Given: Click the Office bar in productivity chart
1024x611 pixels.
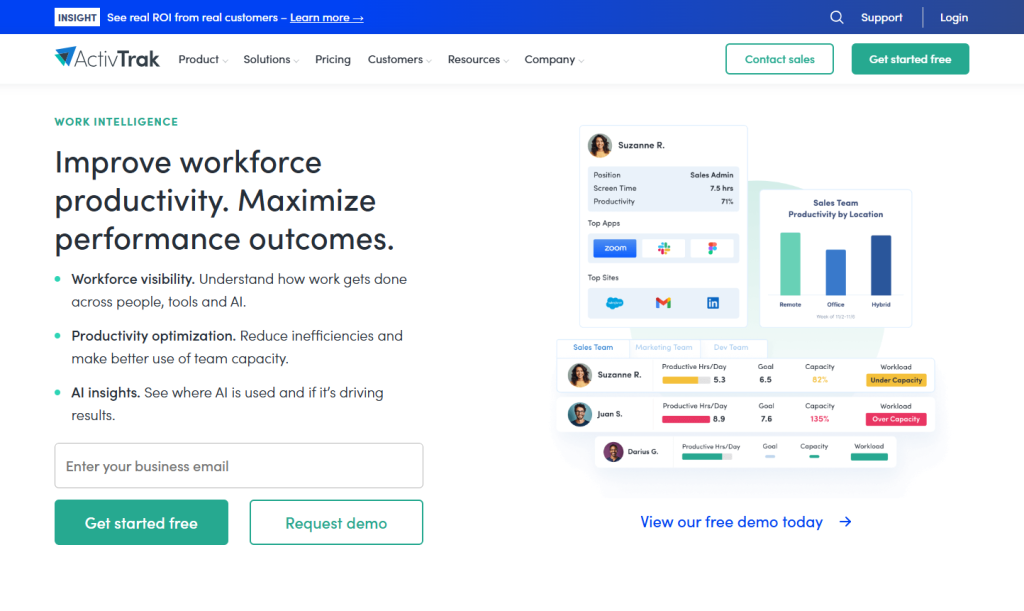Looking at the screenshot, I should click(835, 273).
